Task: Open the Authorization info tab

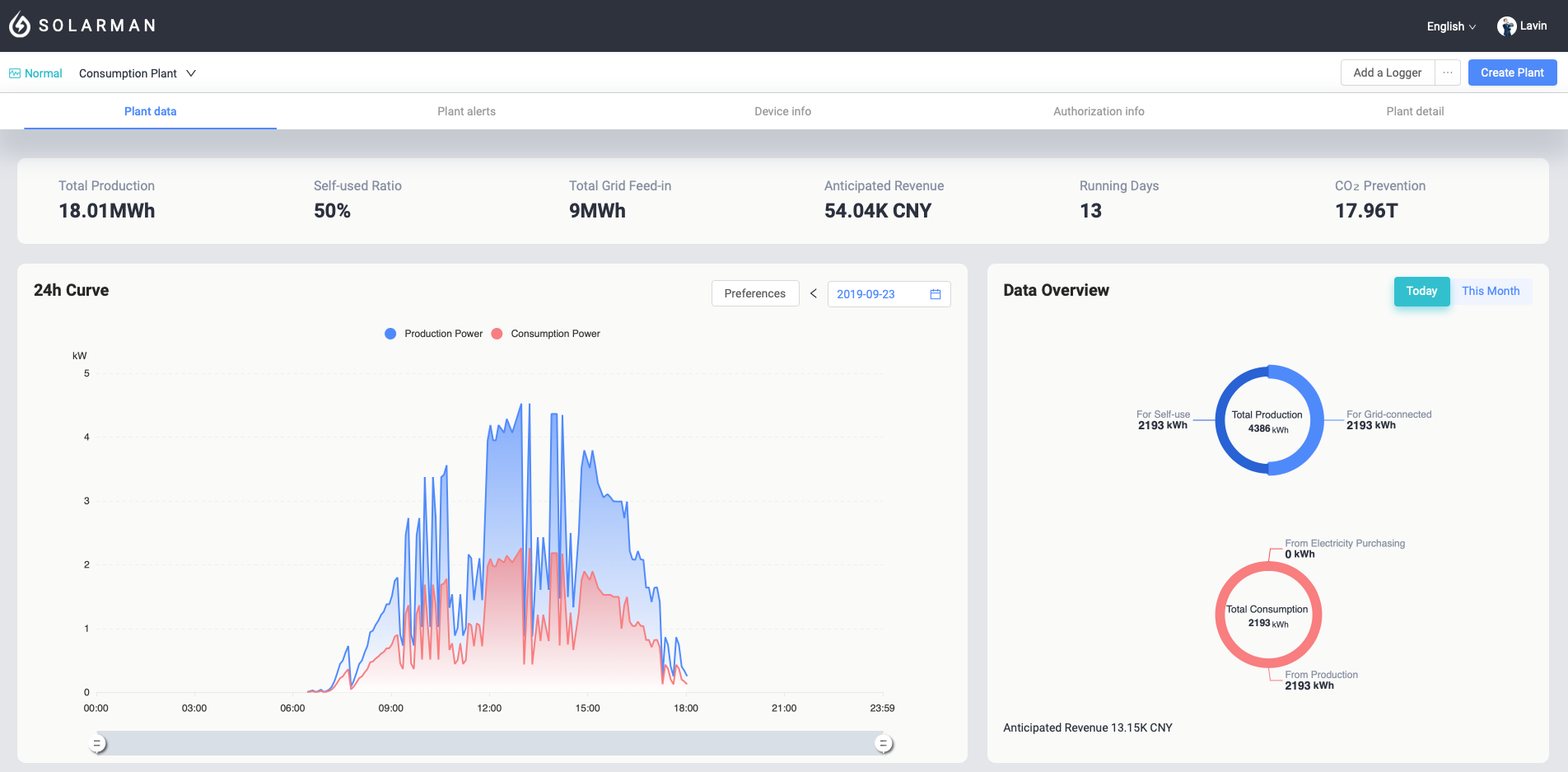Action: pyautogui.click(x=1099, y=111)
